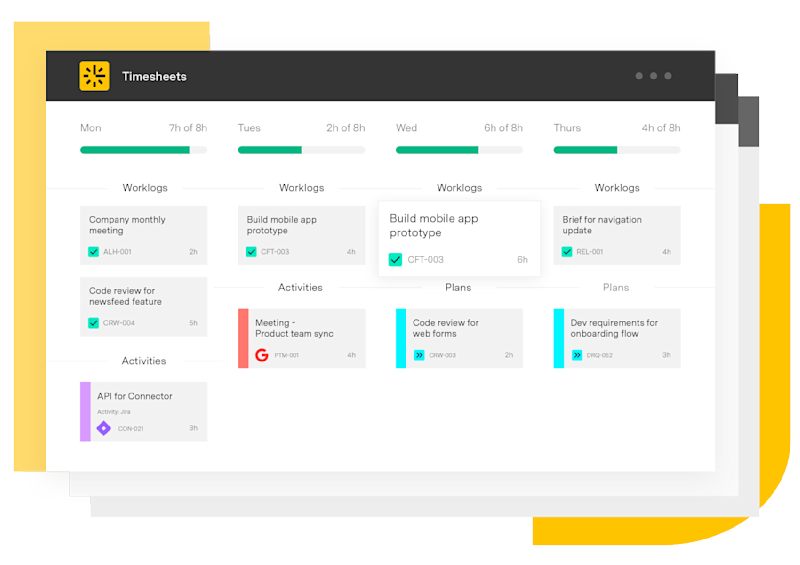Open the Meeting - Product team sync card
The image size is (800, 565).
tap(302, 338)
